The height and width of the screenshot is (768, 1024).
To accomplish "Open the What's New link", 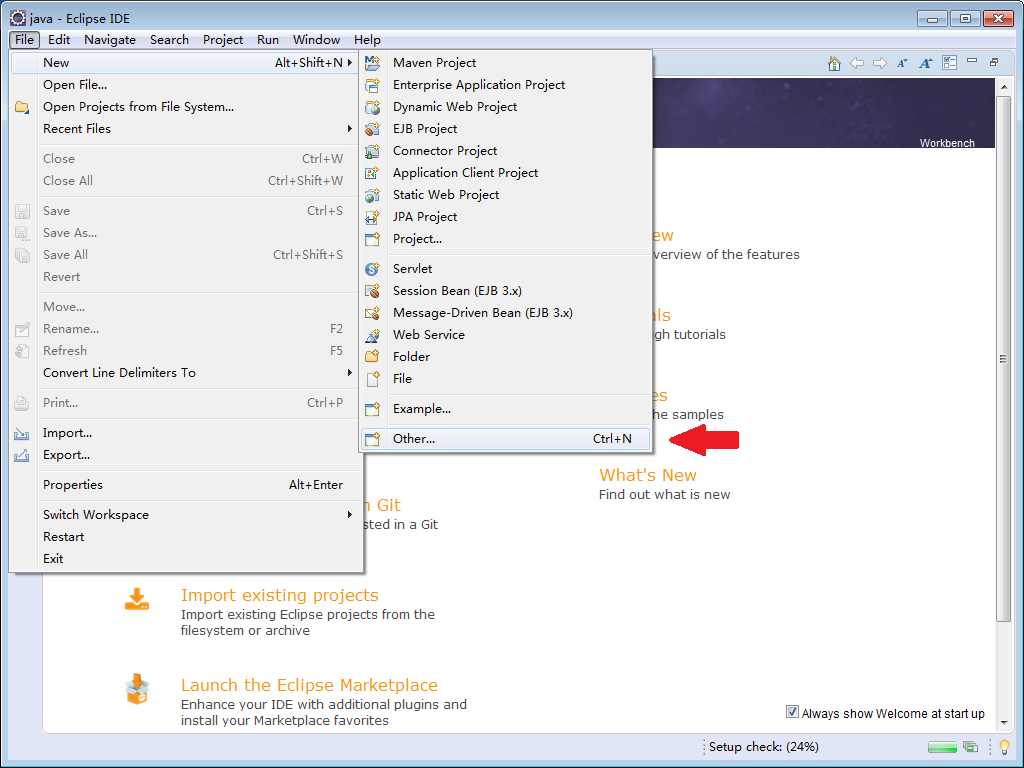I will [x=648, y=475].
